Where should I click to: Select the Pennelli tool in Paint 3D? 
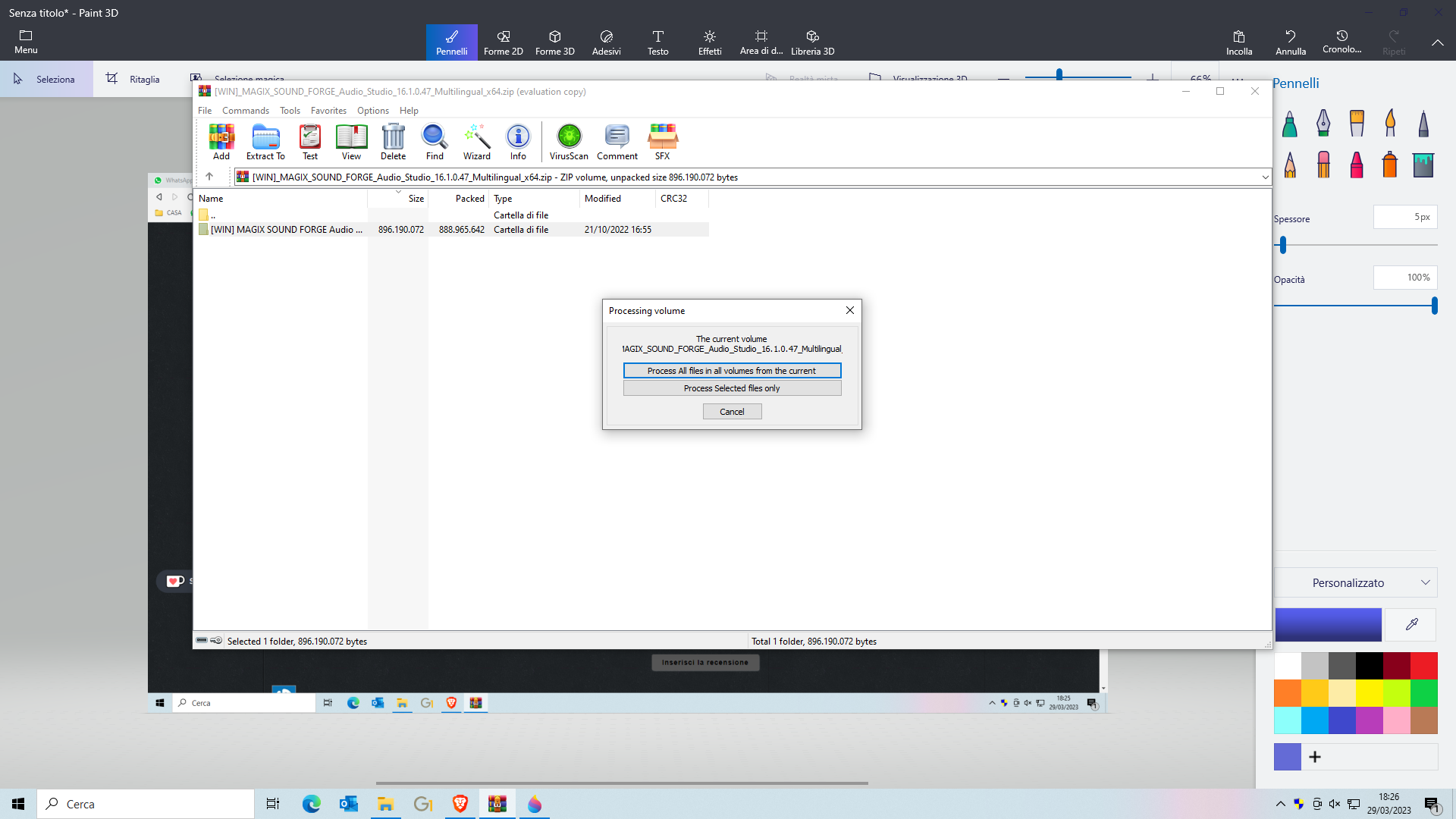click(452, 42)
